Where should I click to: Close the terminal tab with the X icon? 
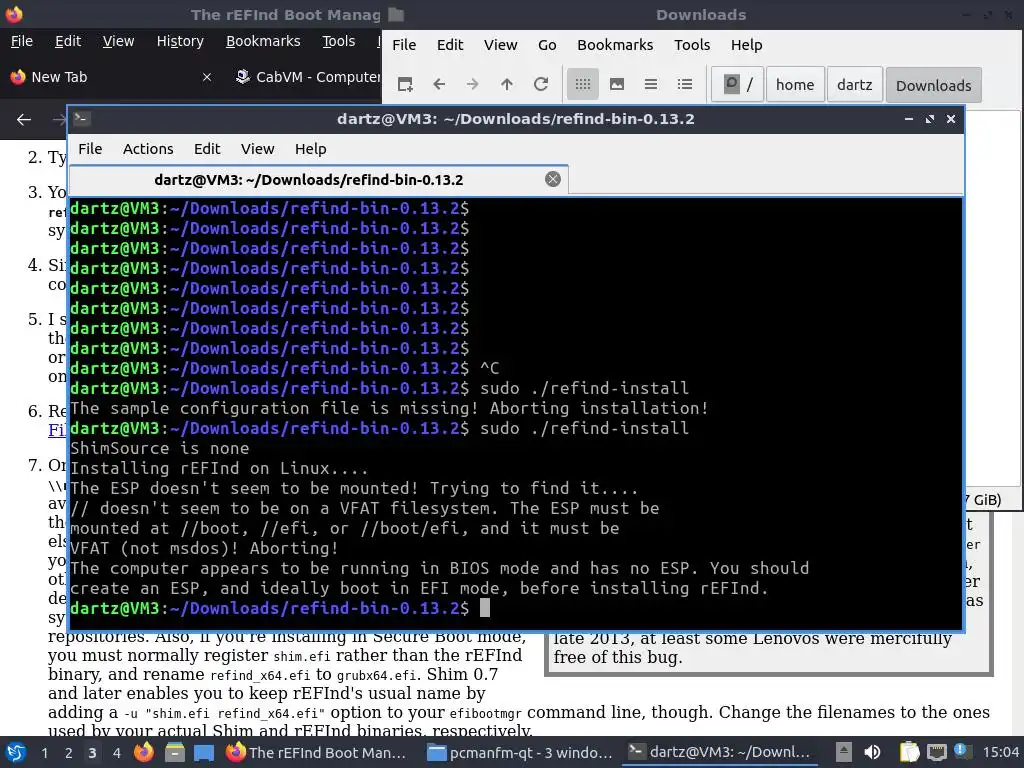[552, 179]
